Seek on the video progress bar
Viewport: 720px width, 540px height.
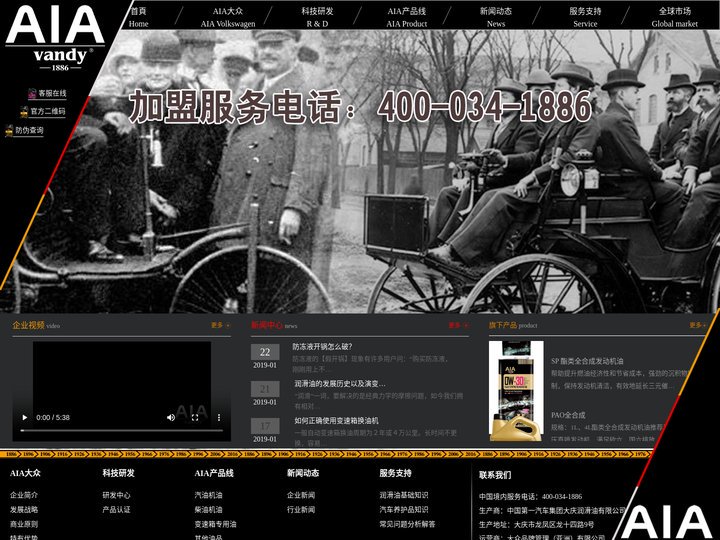coord(122,431)
